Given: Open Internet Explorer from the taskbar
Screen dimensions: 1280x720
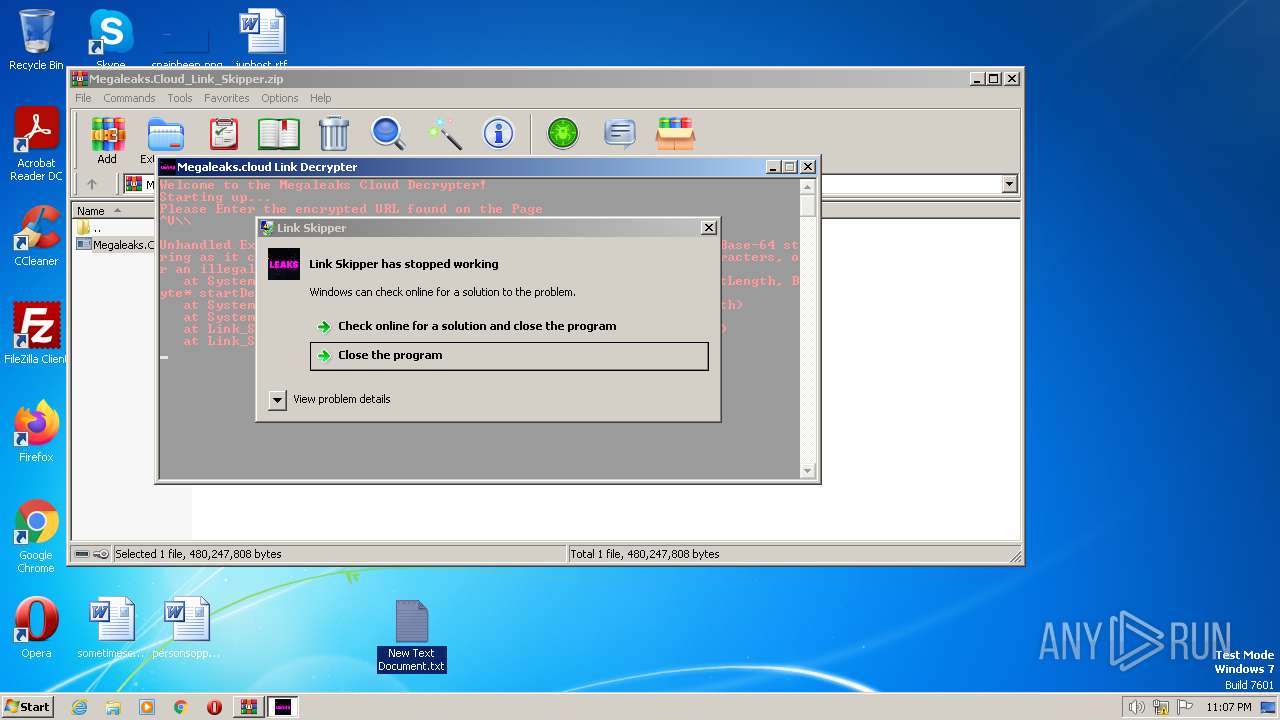Looking at the screenshot, I should pyautogui.click(x=79, y=707).
